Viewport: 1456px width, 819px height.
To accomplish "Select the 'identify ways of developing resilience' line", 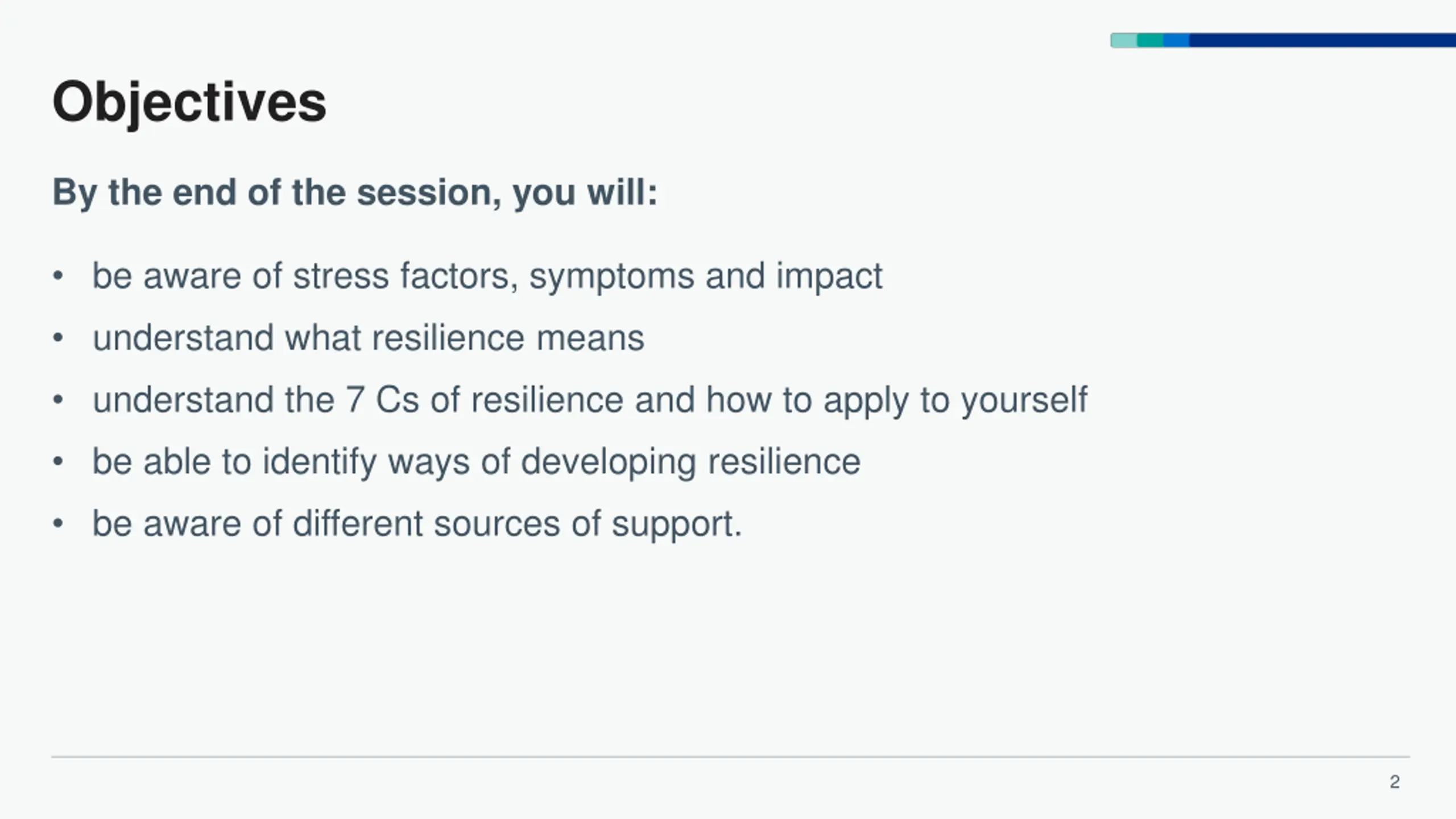I will 475,461.
